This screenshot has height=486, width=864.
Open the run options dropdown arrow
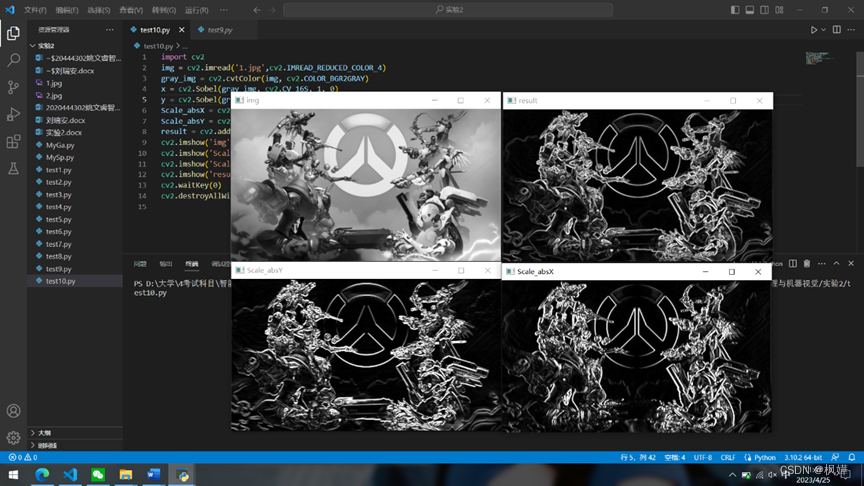[x=824, y=30]
